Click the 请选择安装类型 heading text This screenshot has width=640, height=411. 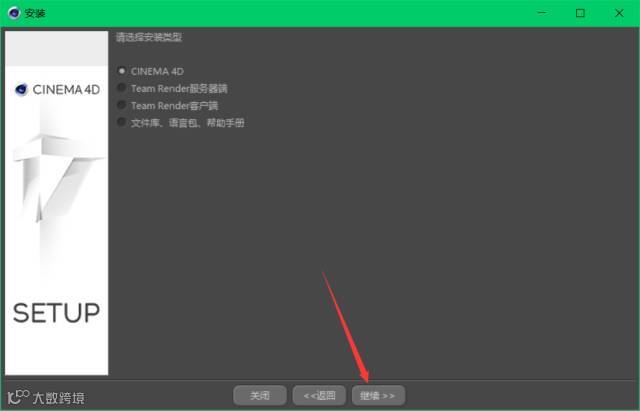[149, 37]
